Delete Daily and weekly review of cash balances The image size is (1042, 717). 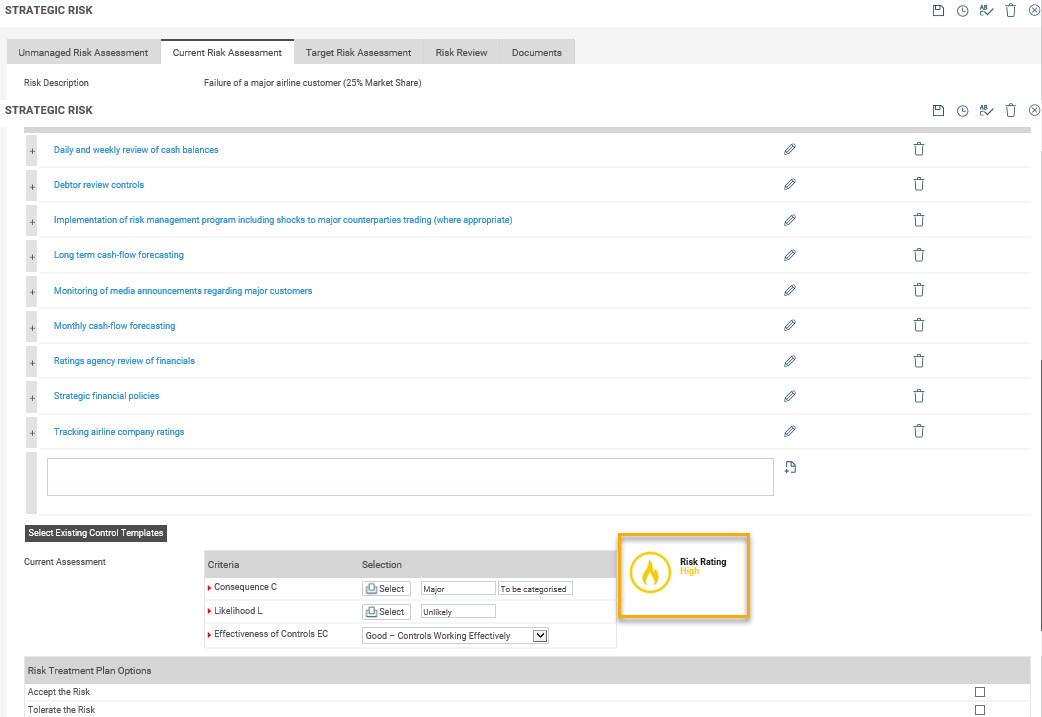(918, 149)
